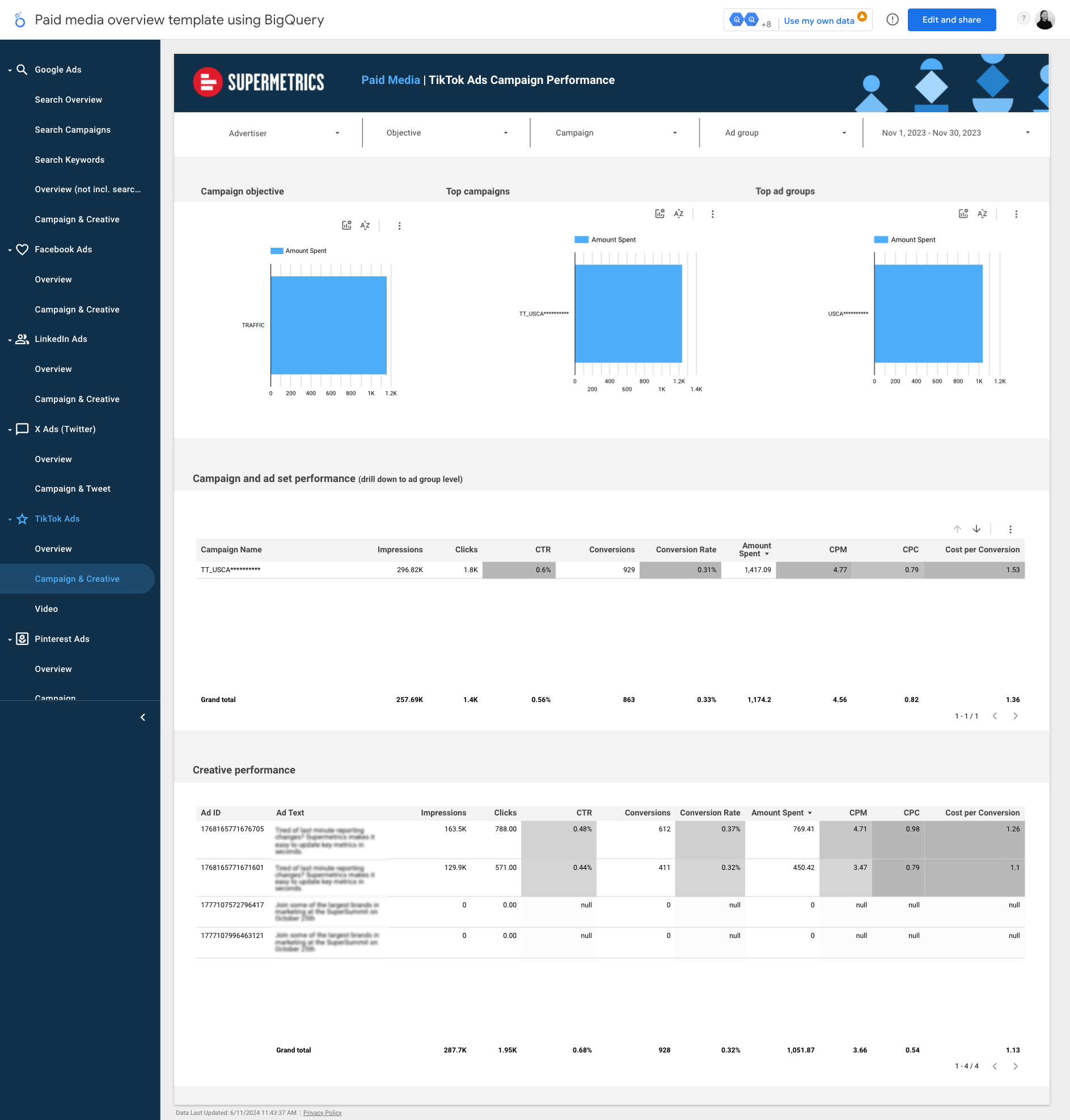Click the drill down arrow above campaign table
The height and width of the screenshot is (1120, 1070).
(976, 529)
